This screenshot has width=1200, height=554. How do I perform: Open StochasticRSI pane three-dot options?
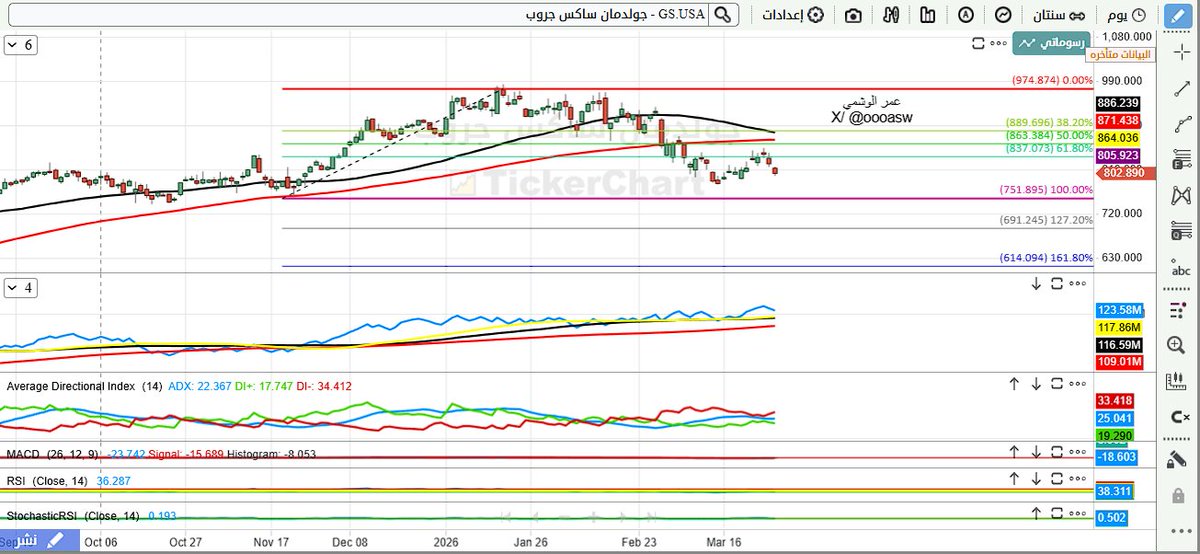pyautogui.click(x=1078, y=514)
